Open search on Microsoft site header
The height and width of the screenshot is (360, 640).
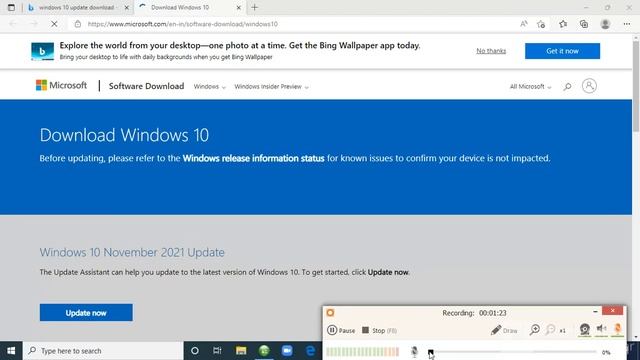point(567,87)
